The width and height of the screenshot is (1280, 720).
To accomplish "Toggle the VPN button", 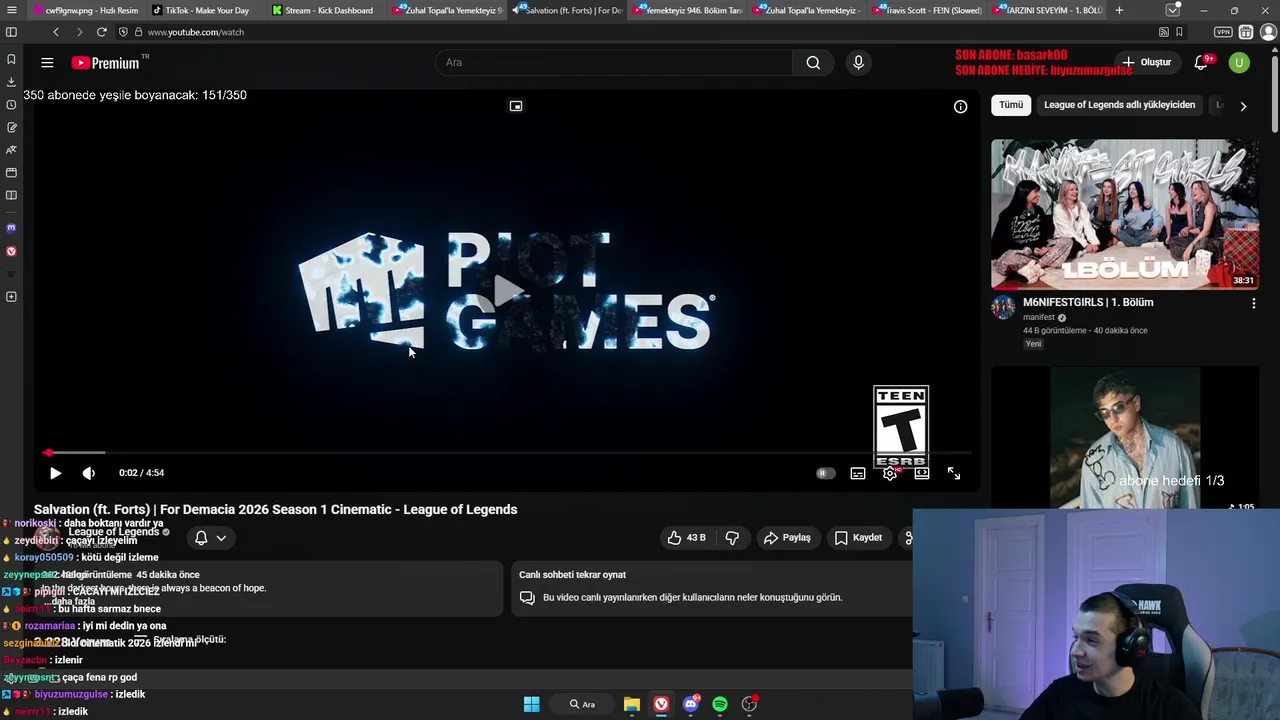I will click(x=1223, y=32).
